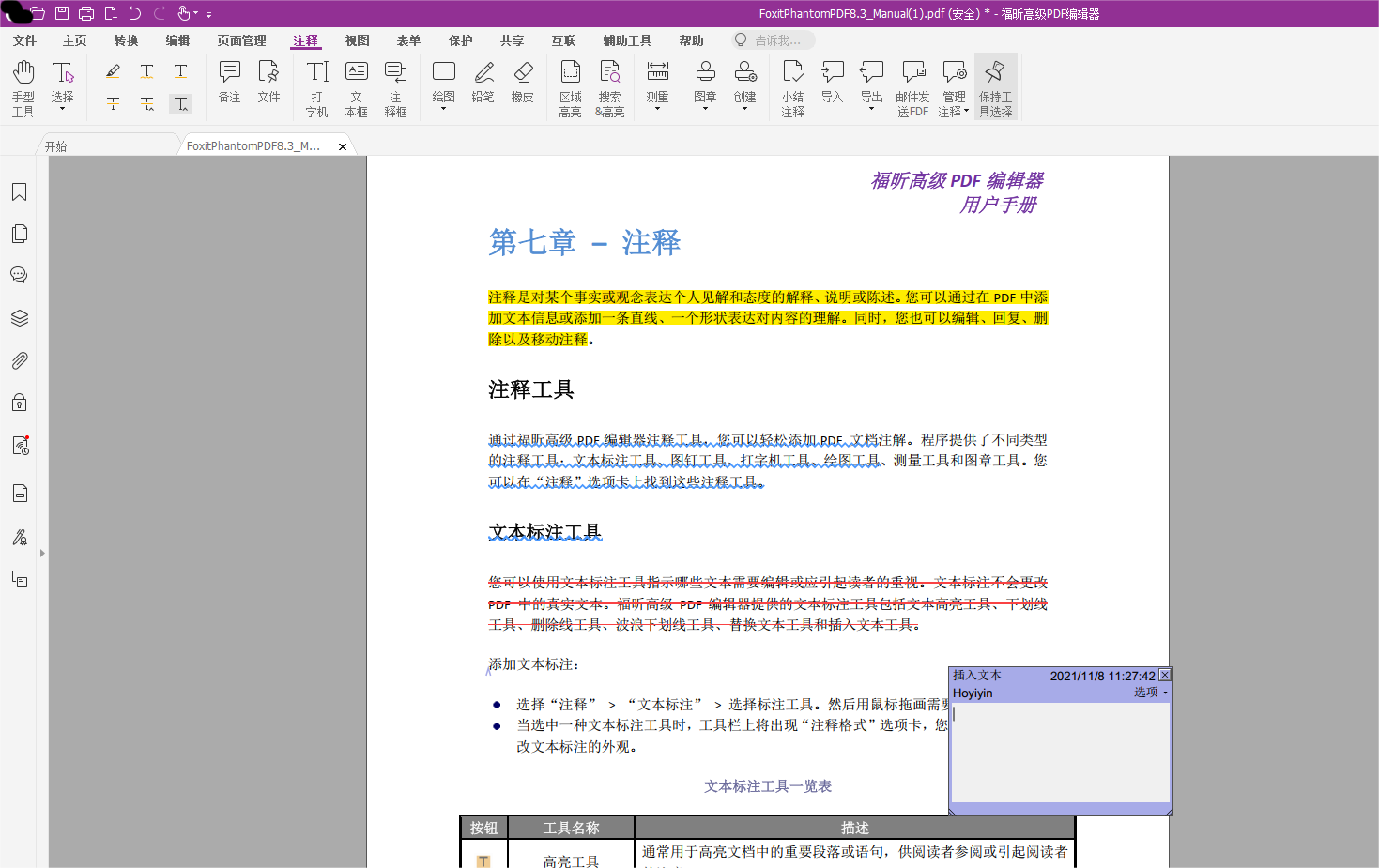Activate Area Highlight (区域高亮)
The height and width of the screenshot is (868, 1379).
571,88
